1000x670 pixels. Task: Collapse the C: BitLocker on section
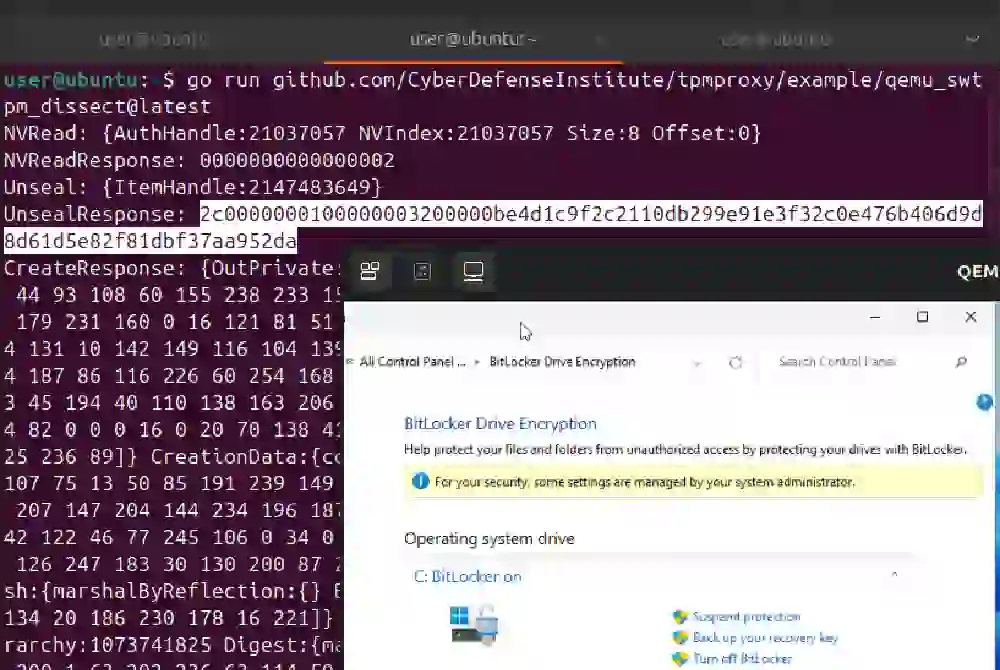click(x=894, y=575)
